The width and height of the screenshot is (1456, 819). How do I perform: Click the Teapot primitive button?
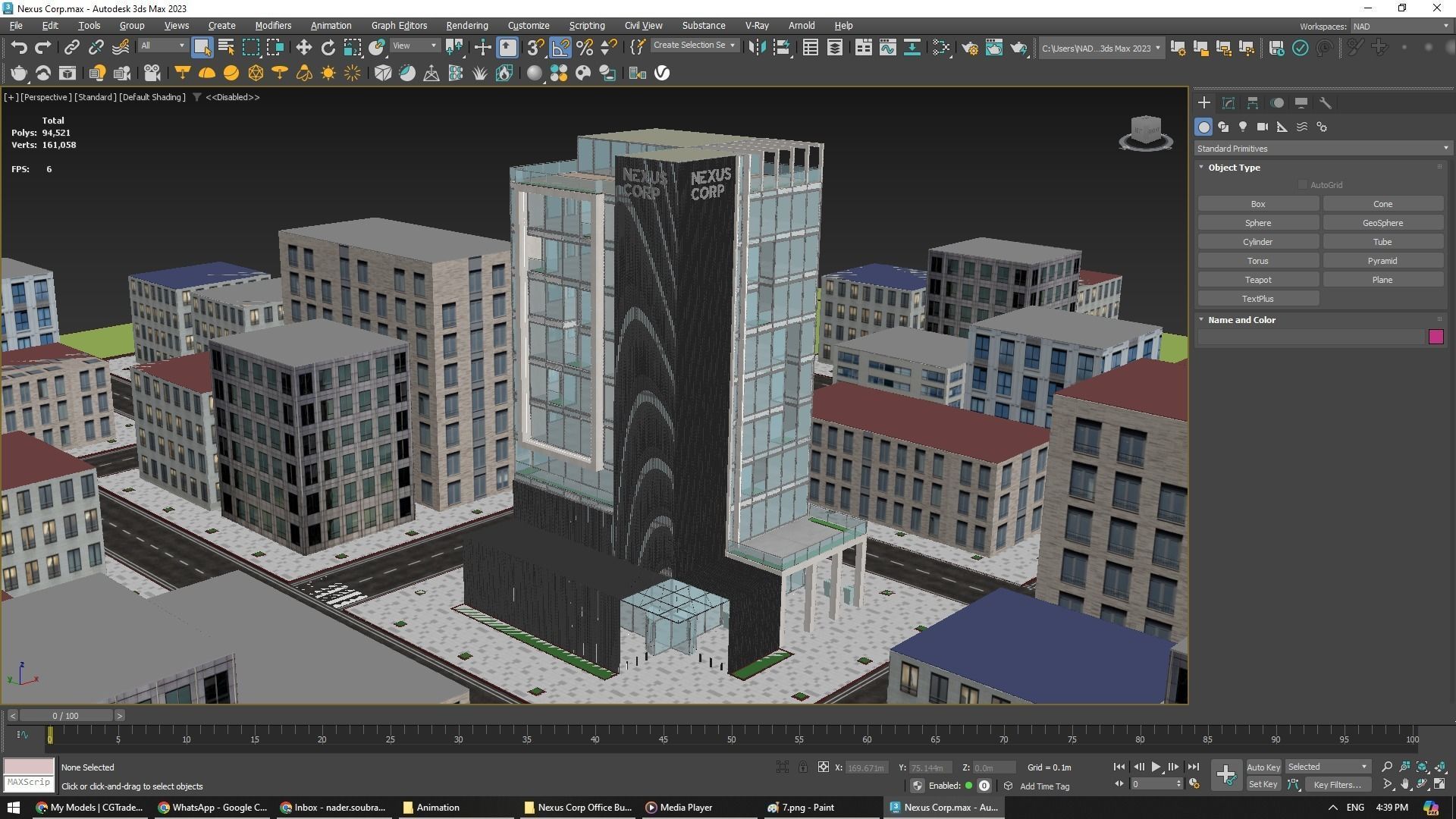pos(1258,280)
